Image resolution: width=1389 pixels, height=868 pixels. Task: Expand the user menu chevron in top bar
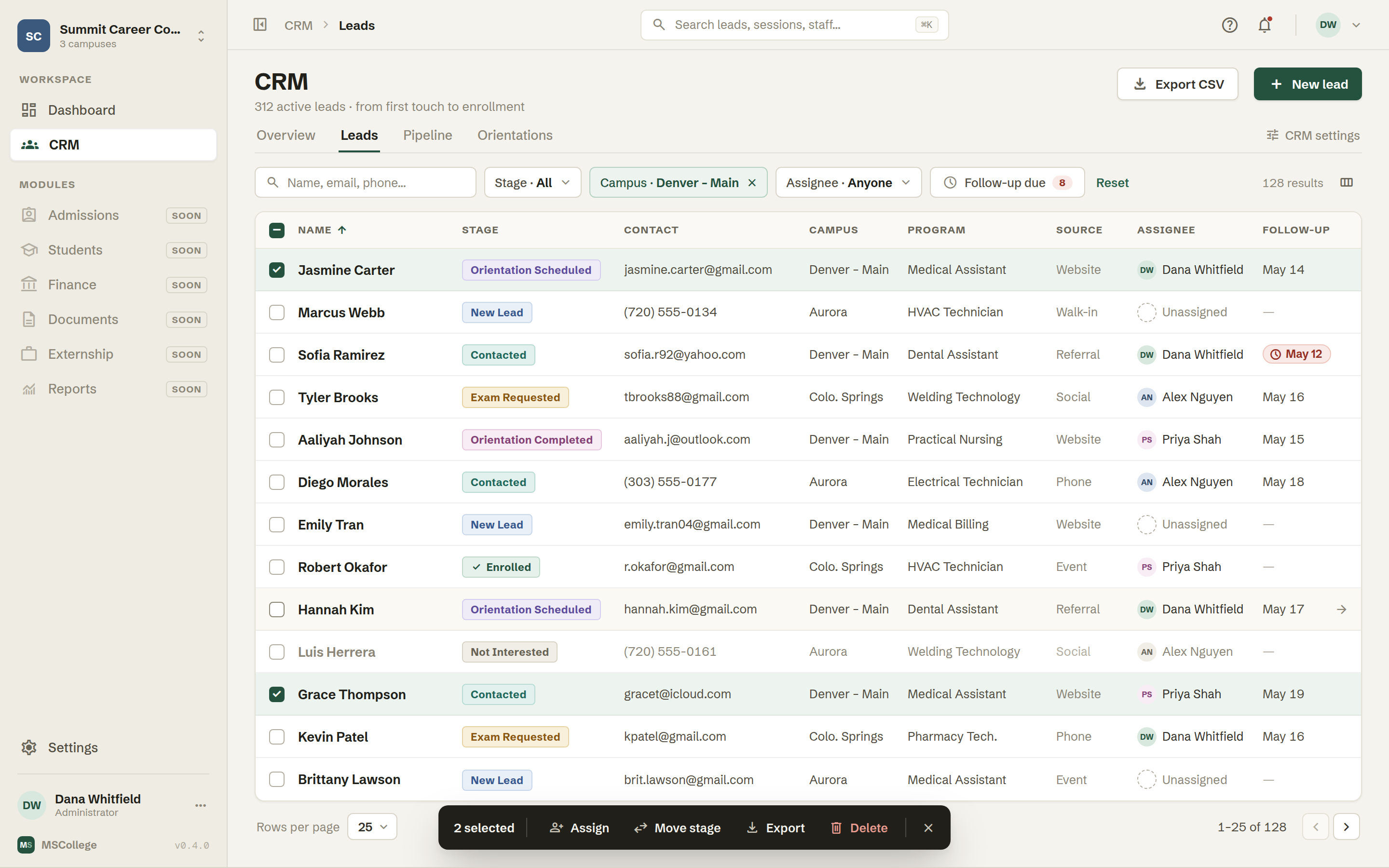tap(1356, 25)
